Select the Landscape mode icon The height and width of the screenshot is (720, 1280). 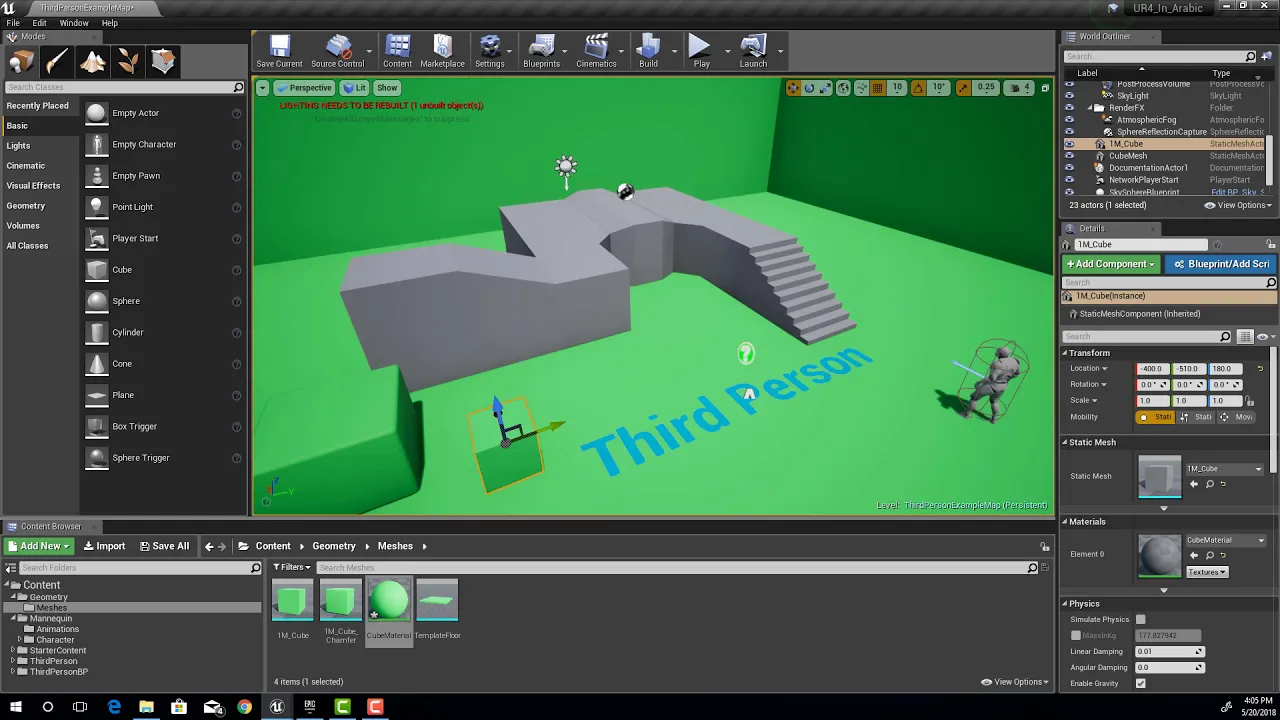pos(93,62)
